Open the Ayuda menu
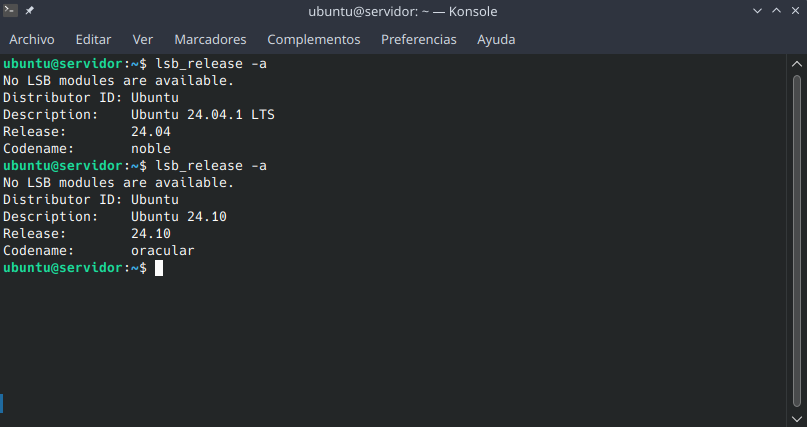The height and width of the screenshot is (427, 807). point(496,40)
